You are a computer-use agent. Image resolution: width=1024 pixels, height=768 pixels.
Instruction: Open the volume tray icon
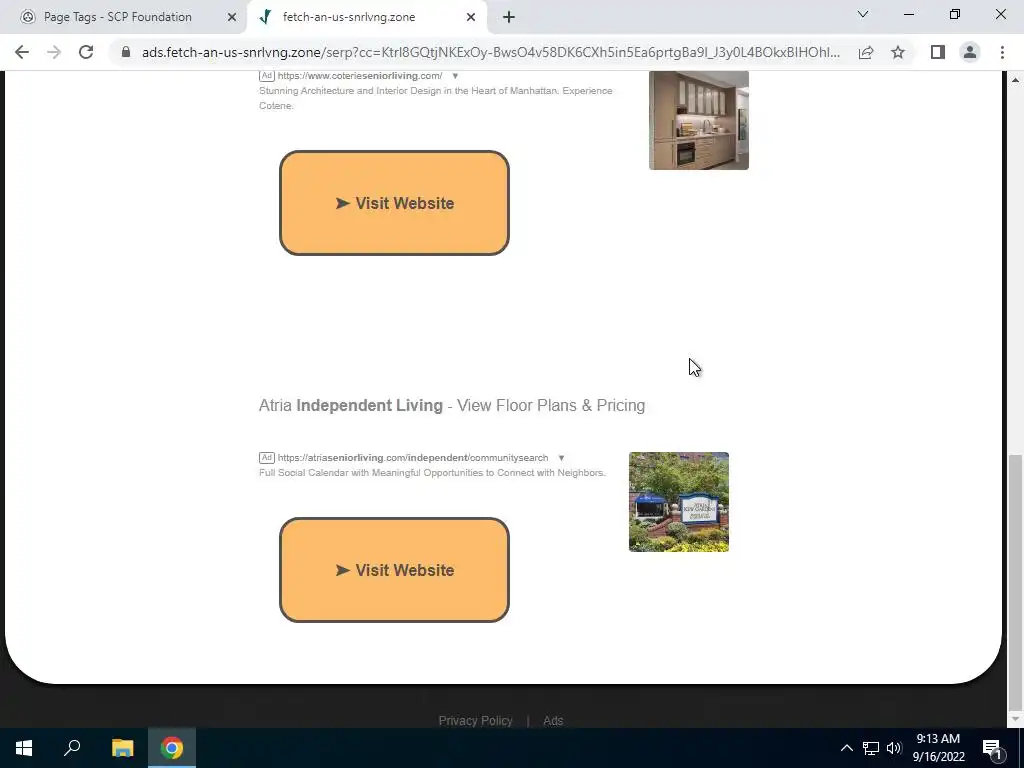click(894, 748)
